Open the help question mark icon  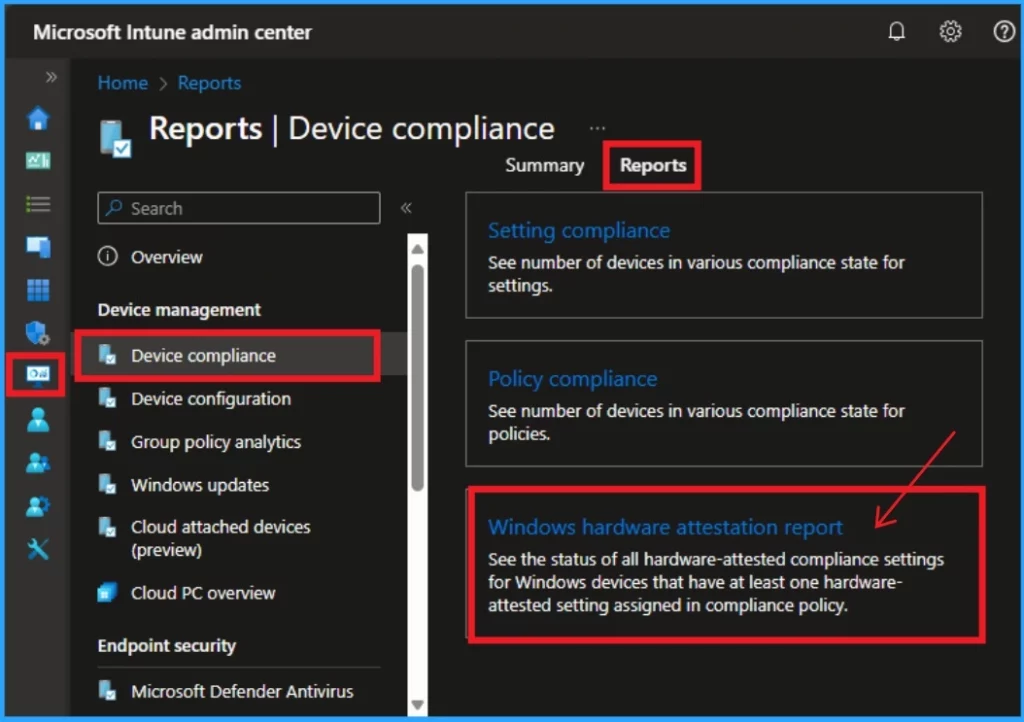1004,31
